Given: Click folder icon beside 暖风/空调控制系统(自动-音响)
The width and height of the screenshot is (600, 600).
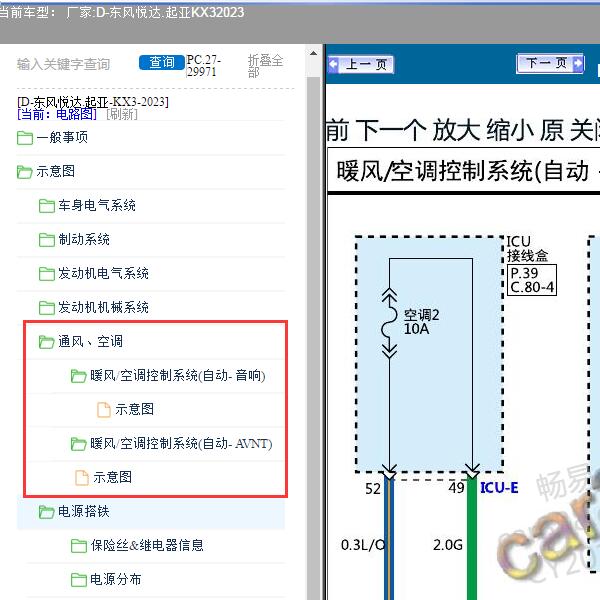Looking at the screenshot, I should click(x=78, y=376).
